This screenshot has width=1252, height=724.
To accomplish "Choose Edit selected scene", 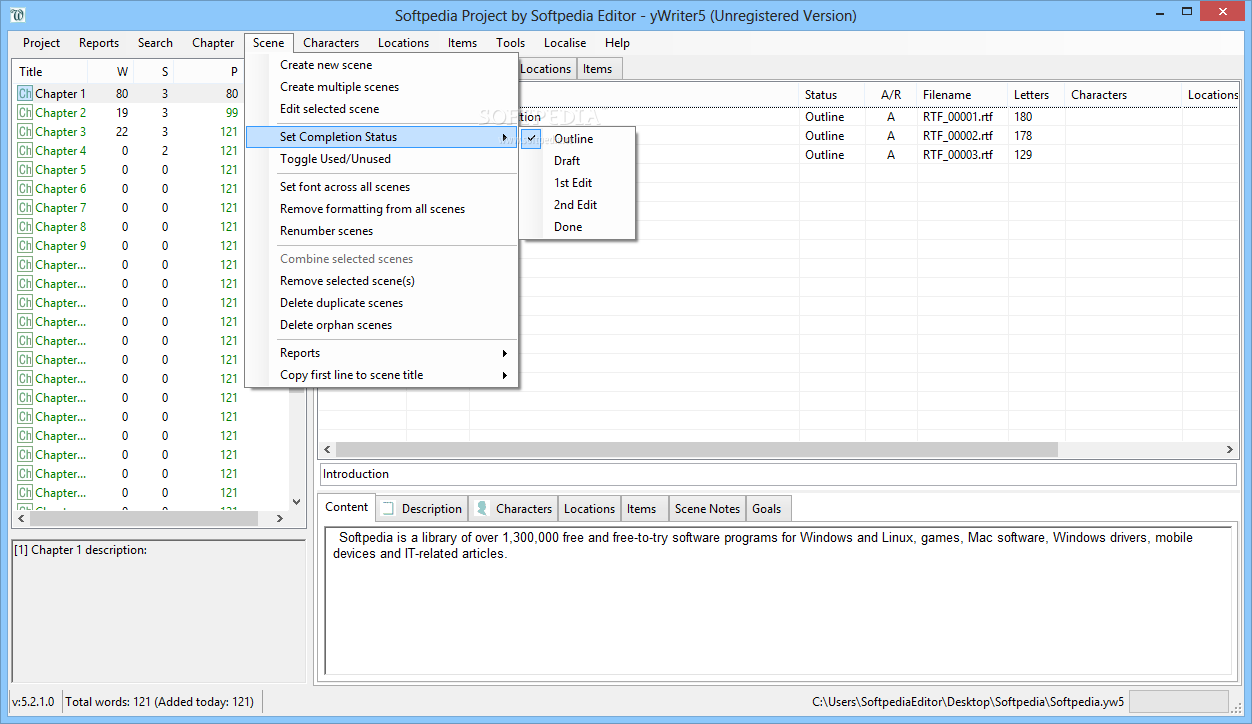I will [382, 109].
